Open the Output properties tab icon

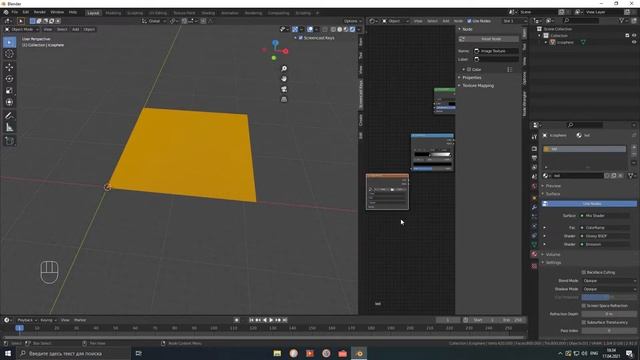(x=534, y=158)
